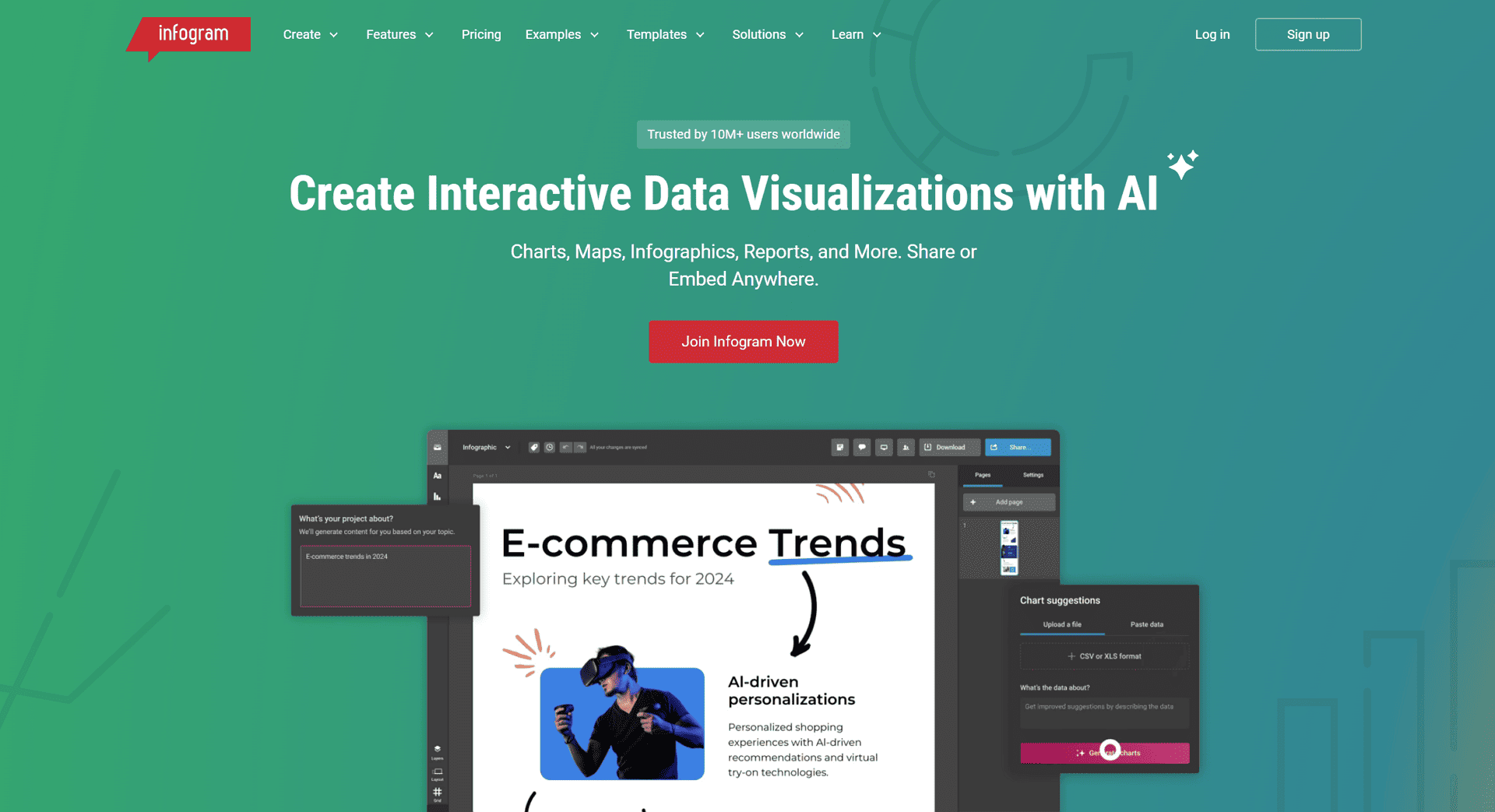Click the redo arrow in editor toolbar

tap(580, 448)
